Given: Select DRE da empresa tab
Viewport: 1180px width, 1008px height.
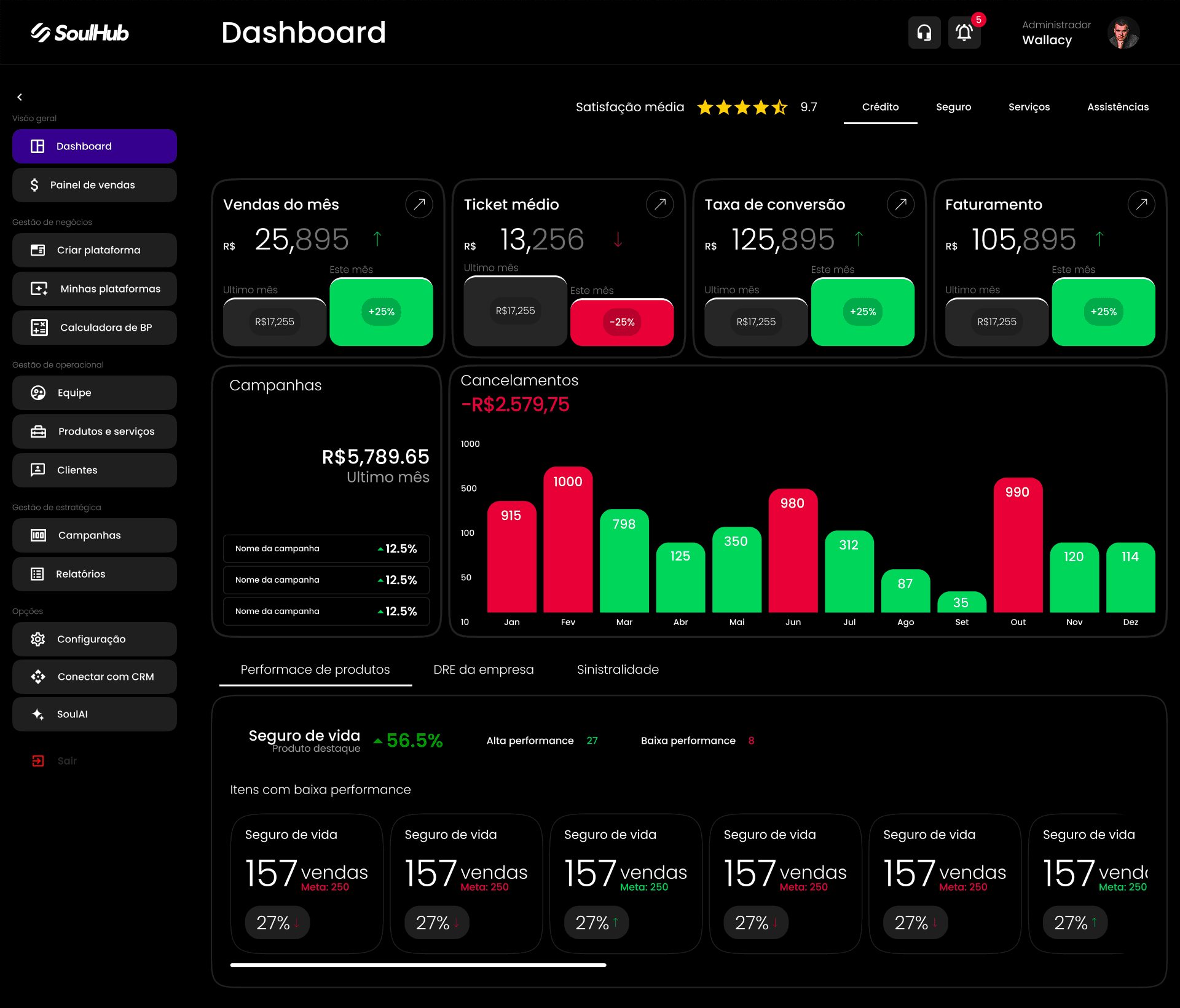Looking at the screenshot, I should click(484, 669).
